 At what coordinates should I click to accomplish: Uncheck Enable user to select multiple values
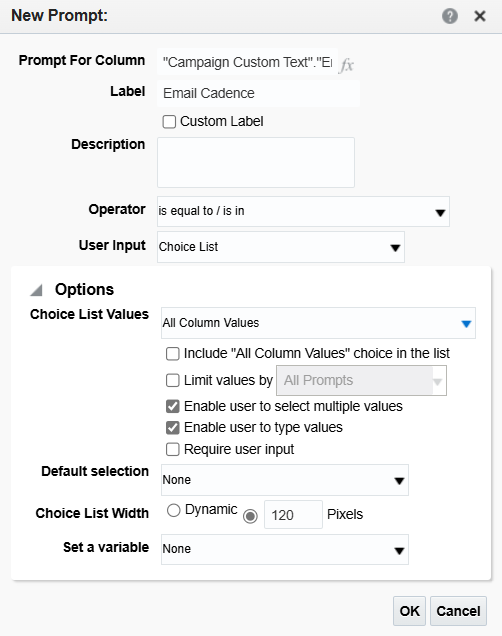click(173, 406)
